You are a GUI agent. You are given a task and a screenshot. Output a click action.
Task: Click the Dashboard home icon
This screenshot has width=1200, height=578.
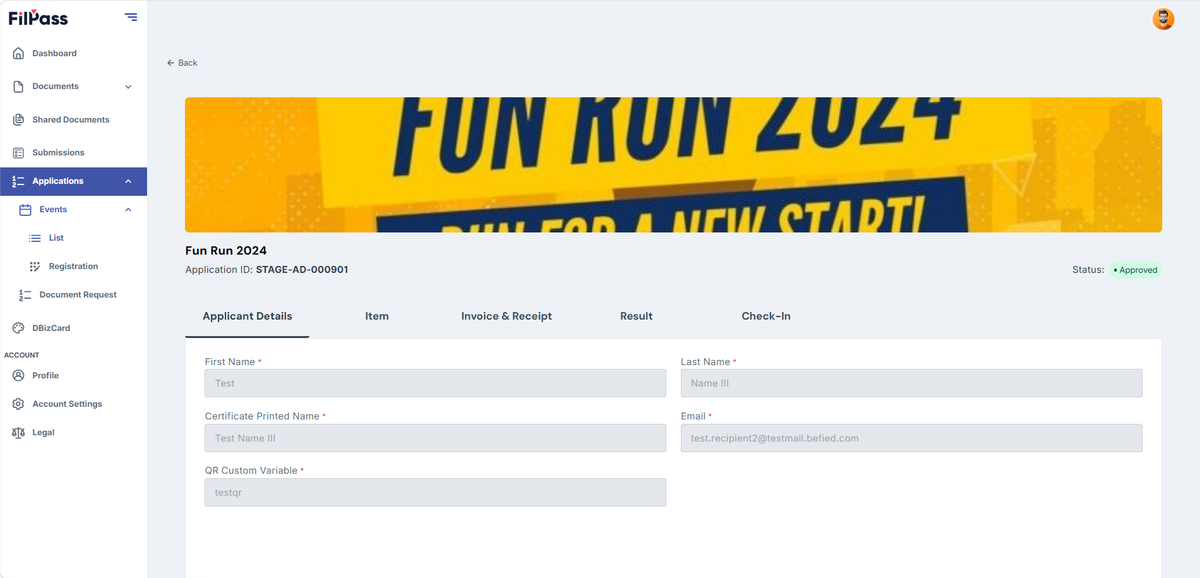coord(18,53)
